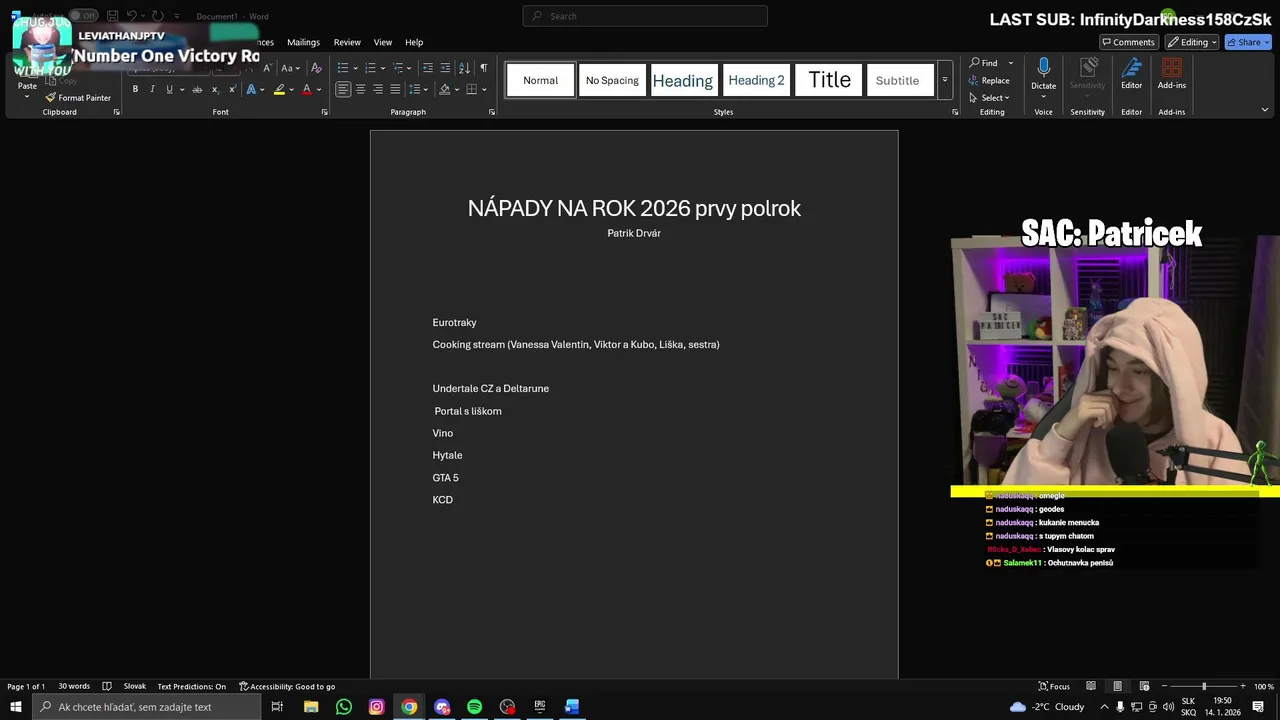
Task: Open Spotify from the taskbar
Action: (x=474, y=707)
